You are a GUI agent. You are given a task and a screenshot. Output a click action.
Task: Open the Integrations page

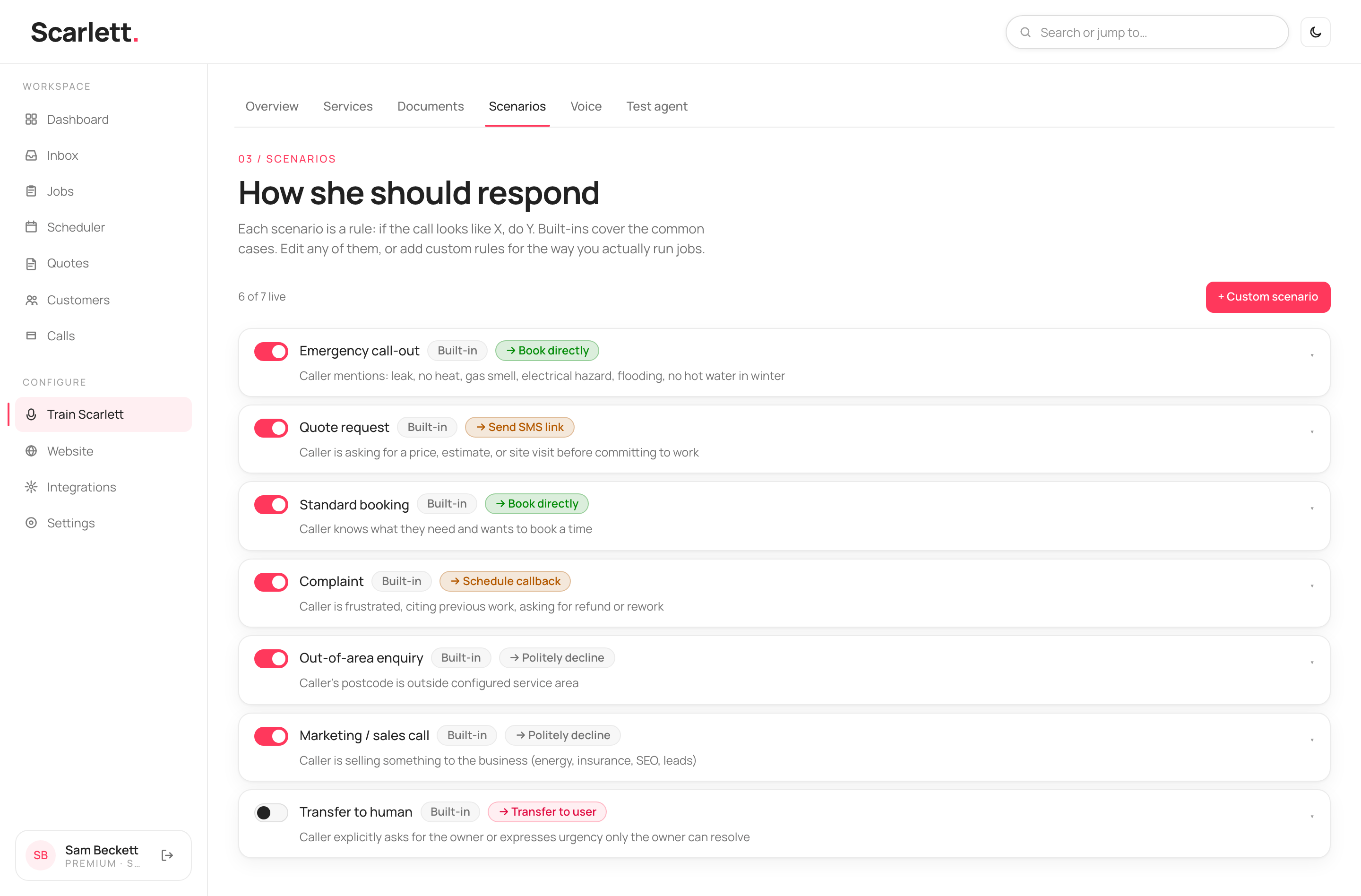103,487
